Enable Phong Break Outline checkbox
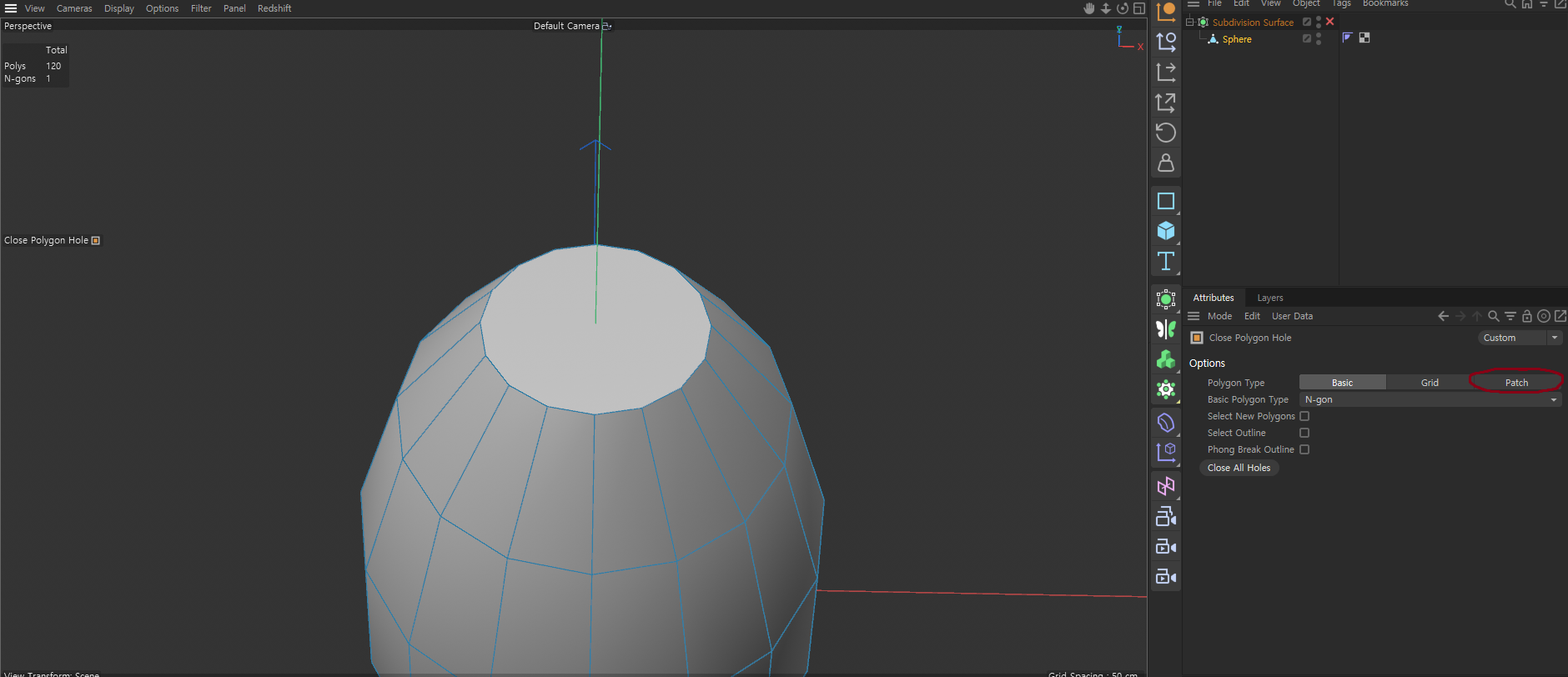This screenshot has height=677, width=1568. pyautogui.click(x=1304, y=449)
